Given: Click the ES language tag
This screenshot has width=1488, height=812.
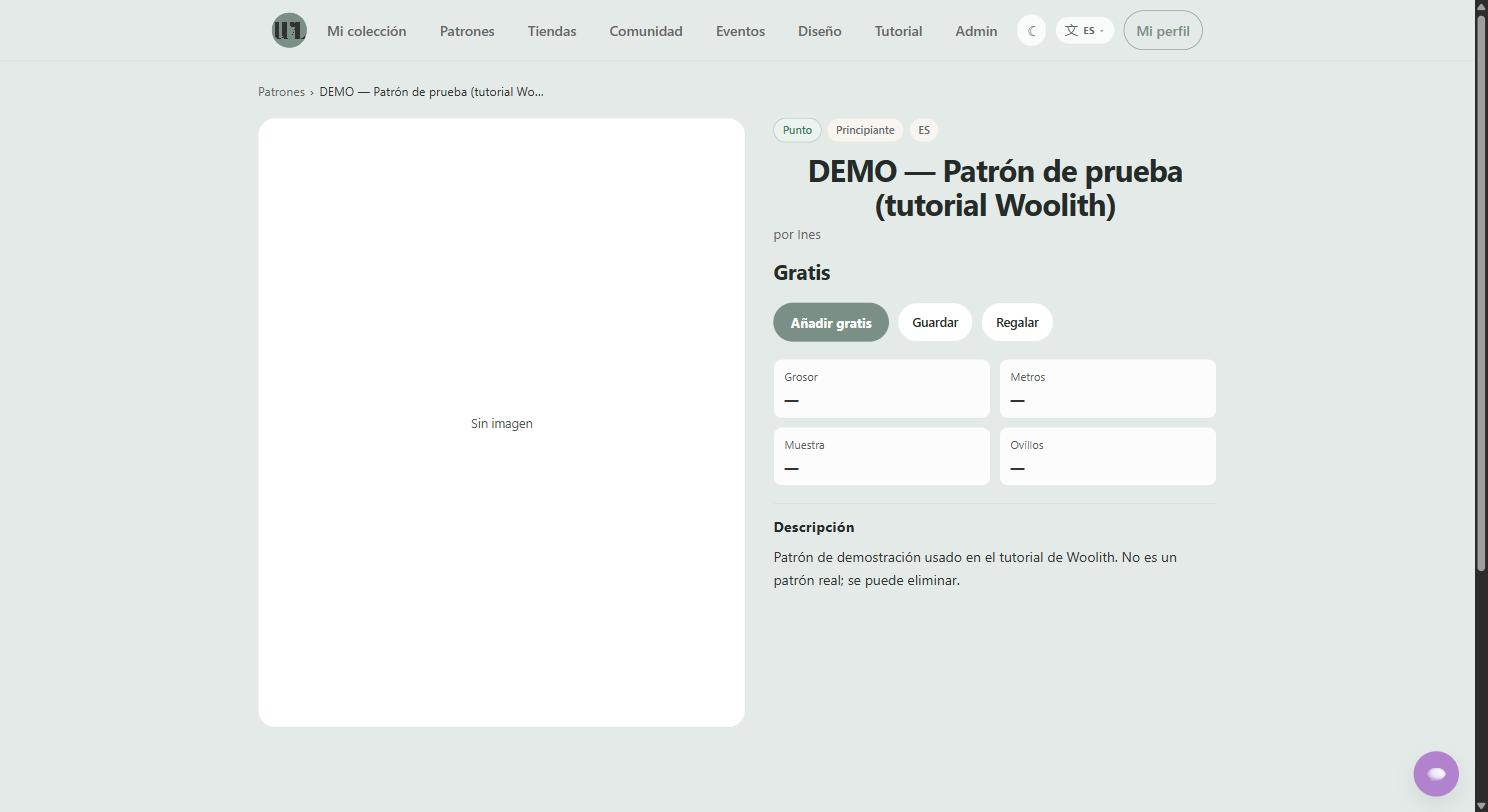Looking at the screenshot, I should 924,130.
